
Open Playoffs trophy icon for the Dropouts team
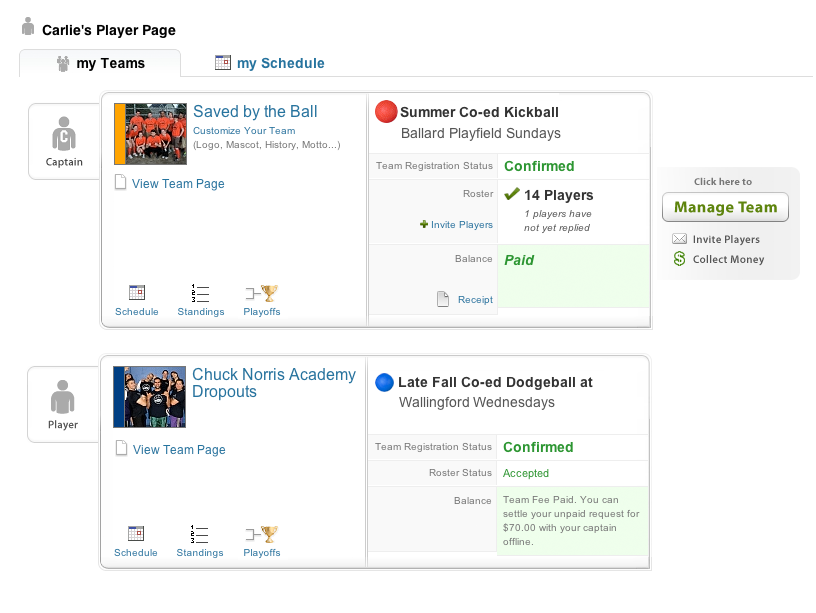click(x=260, y=534)
